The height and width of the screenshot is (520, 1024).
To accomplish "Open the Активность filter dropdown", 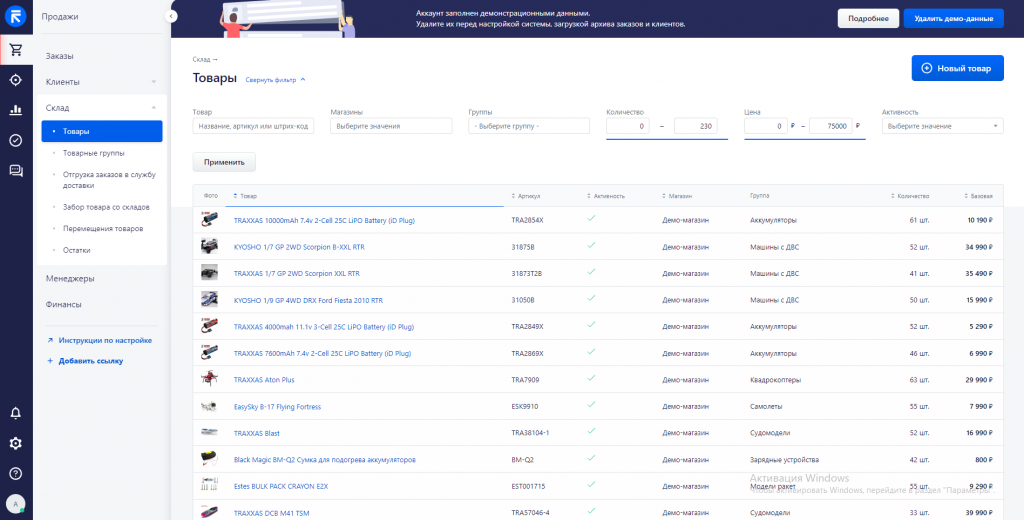I will tap(942, 126).
